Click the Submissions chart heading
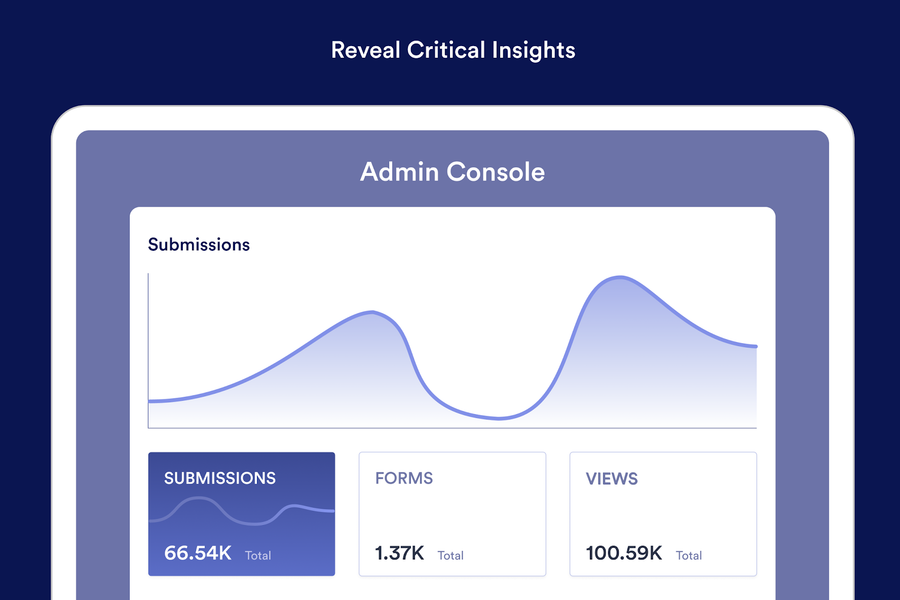This screenshot has height=600, width=900. click(199, 245)
